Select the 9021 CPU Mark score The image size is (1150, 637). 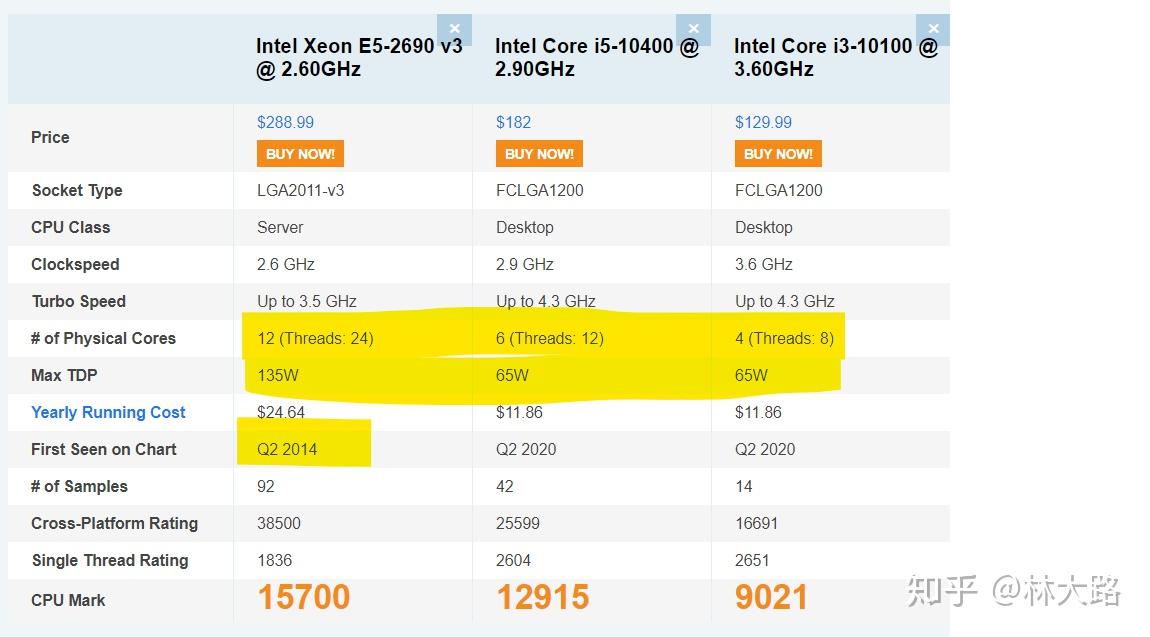click(x=771, y=597)
